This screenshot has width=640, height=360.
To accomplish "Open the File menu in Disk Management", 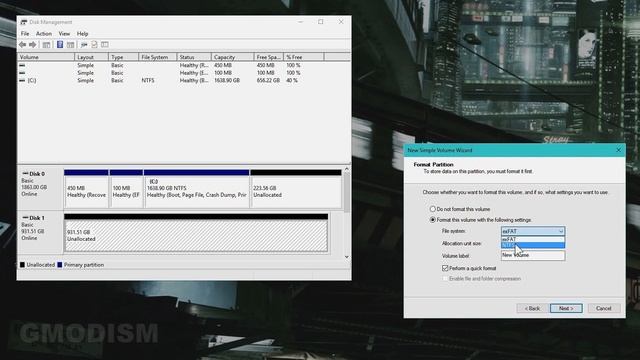I will [25, 33].
